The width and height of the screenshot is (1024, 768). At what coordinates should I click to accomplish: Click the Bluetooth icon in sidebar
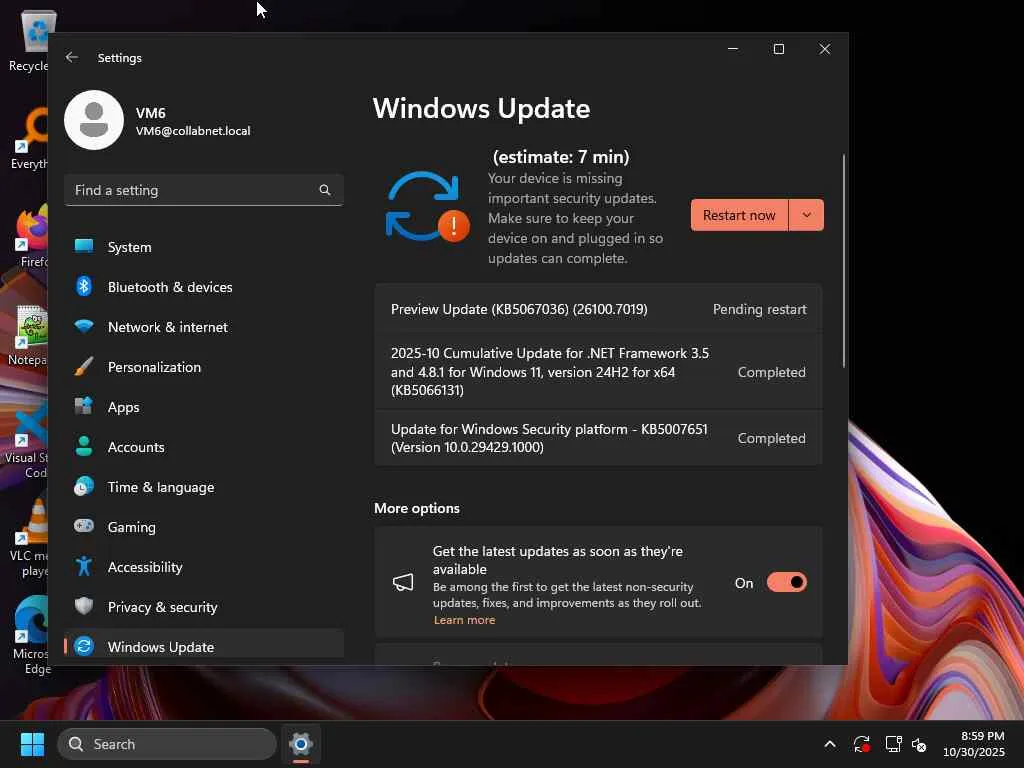84,286
